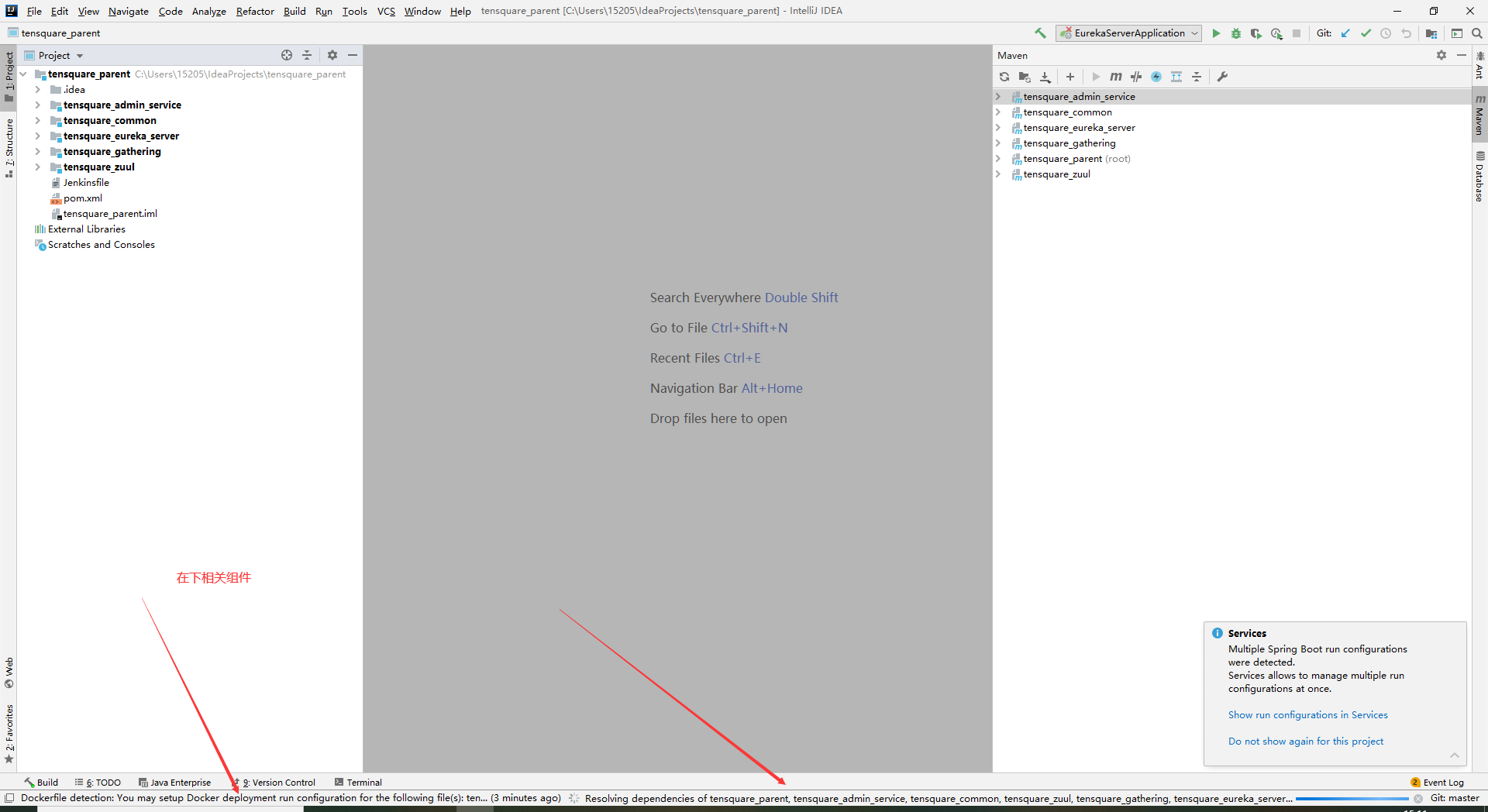Open Maven settings wrench icon
This screenshot has height=812, width=1488.
pos(1222,77)
